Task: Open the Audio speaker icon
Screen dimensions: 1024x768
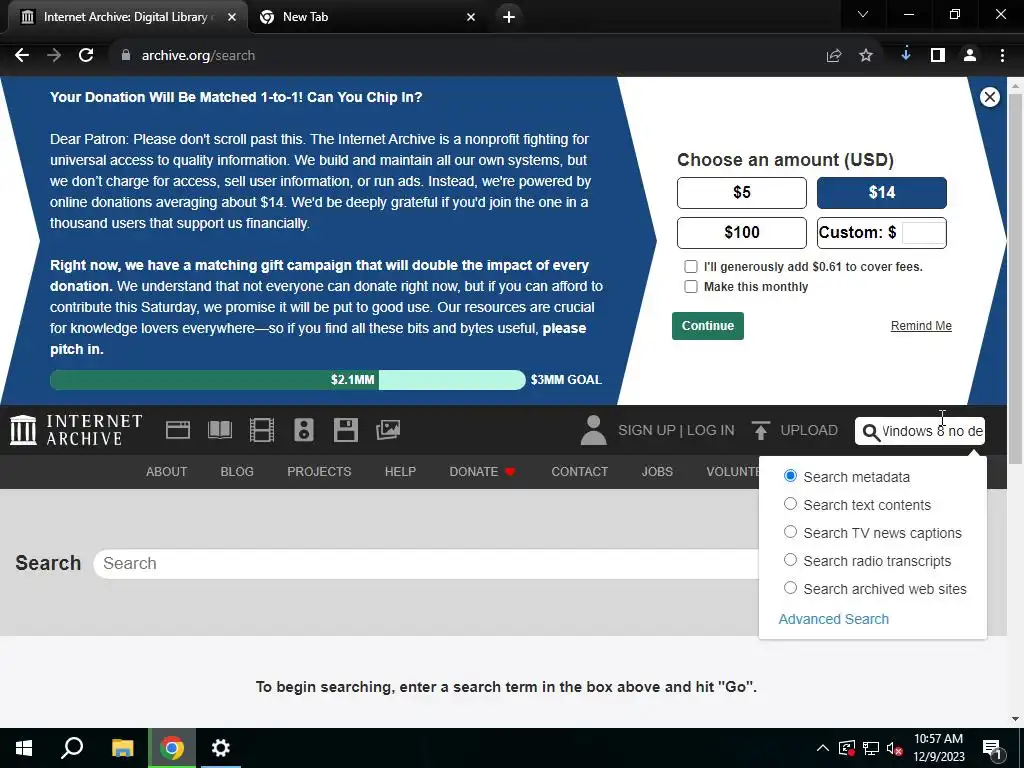Action: (x=304, y=430)
